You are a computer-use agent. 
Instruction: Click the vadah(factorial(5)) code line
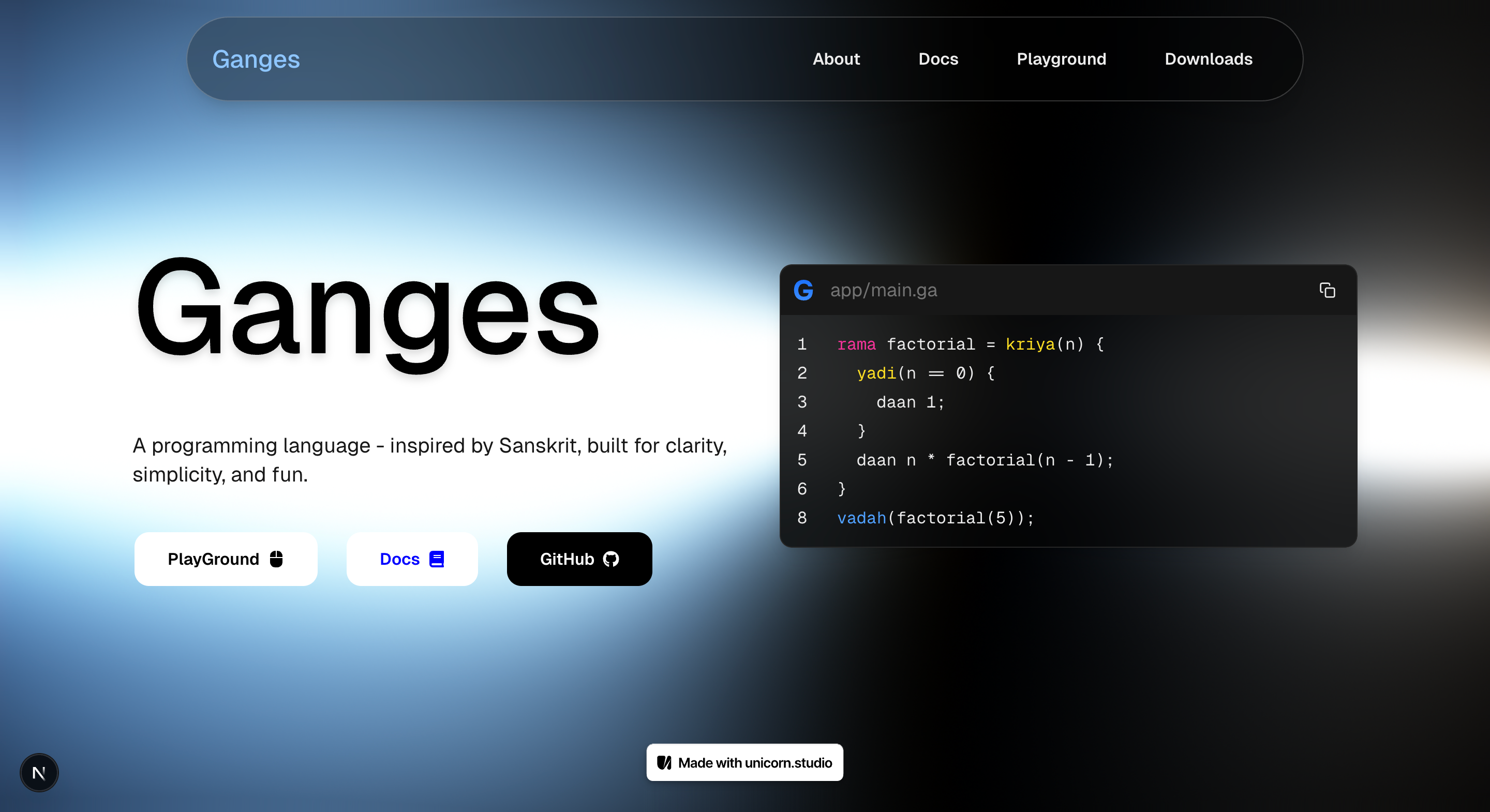[935, 518]
